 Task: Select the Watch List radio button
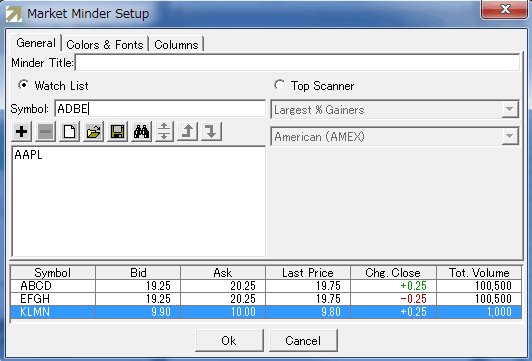(23, 85)
